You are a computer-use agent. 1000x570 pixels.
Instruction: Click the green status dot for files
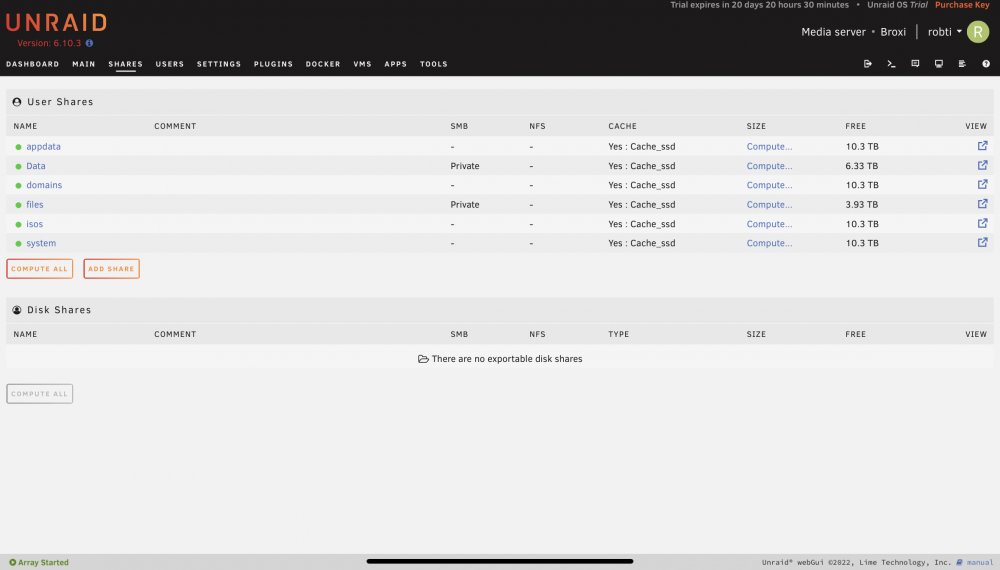coord(18,205)
